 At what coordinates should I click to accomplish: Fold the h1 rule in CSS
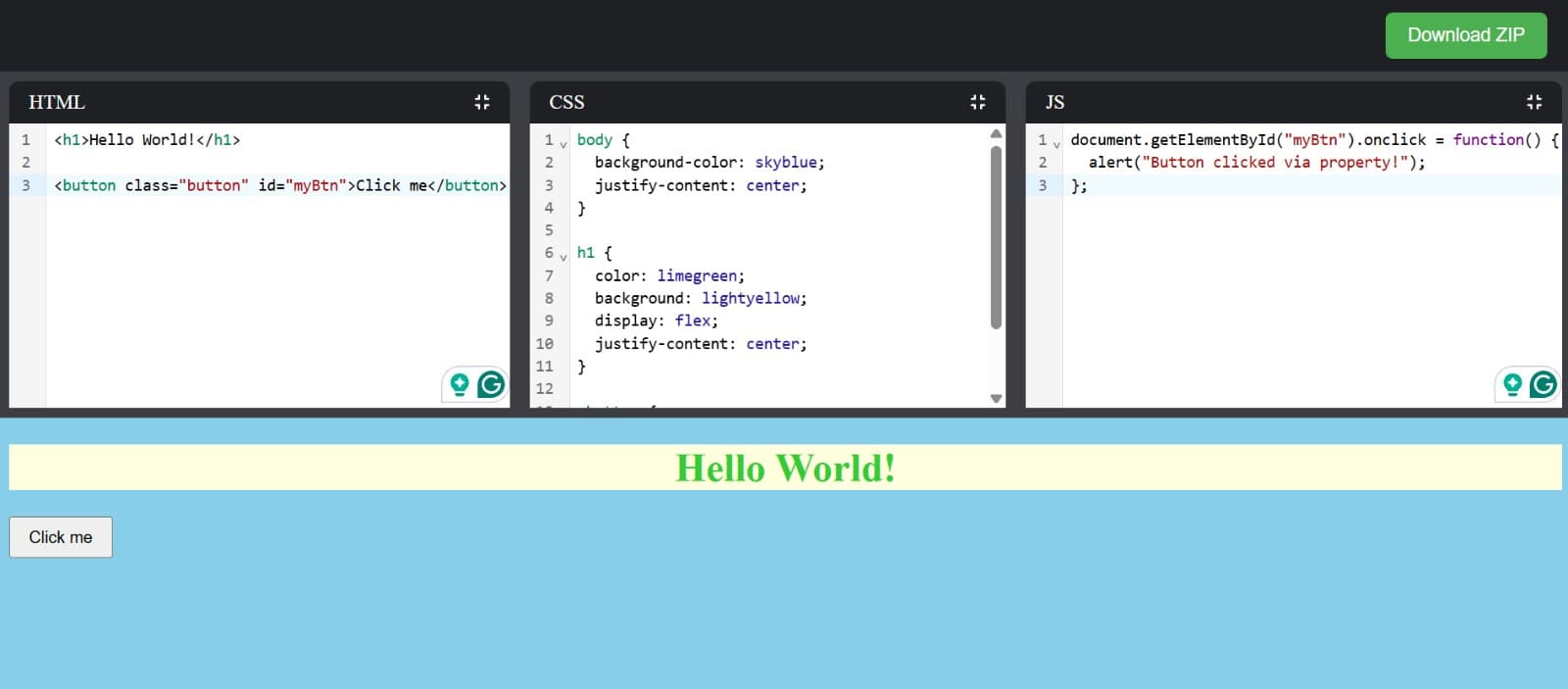[563, 256]
